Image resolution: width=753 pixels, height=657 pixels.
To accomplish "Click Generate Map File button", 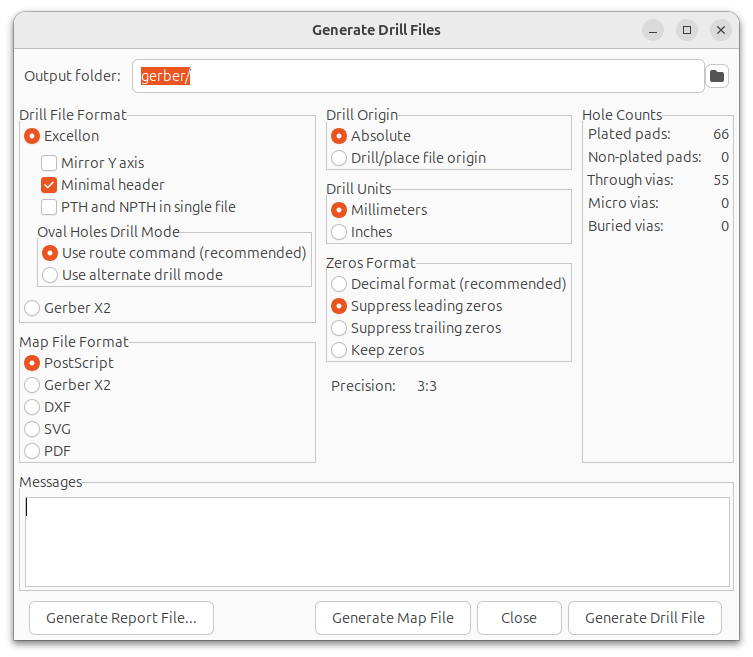I will click(393, 618).
